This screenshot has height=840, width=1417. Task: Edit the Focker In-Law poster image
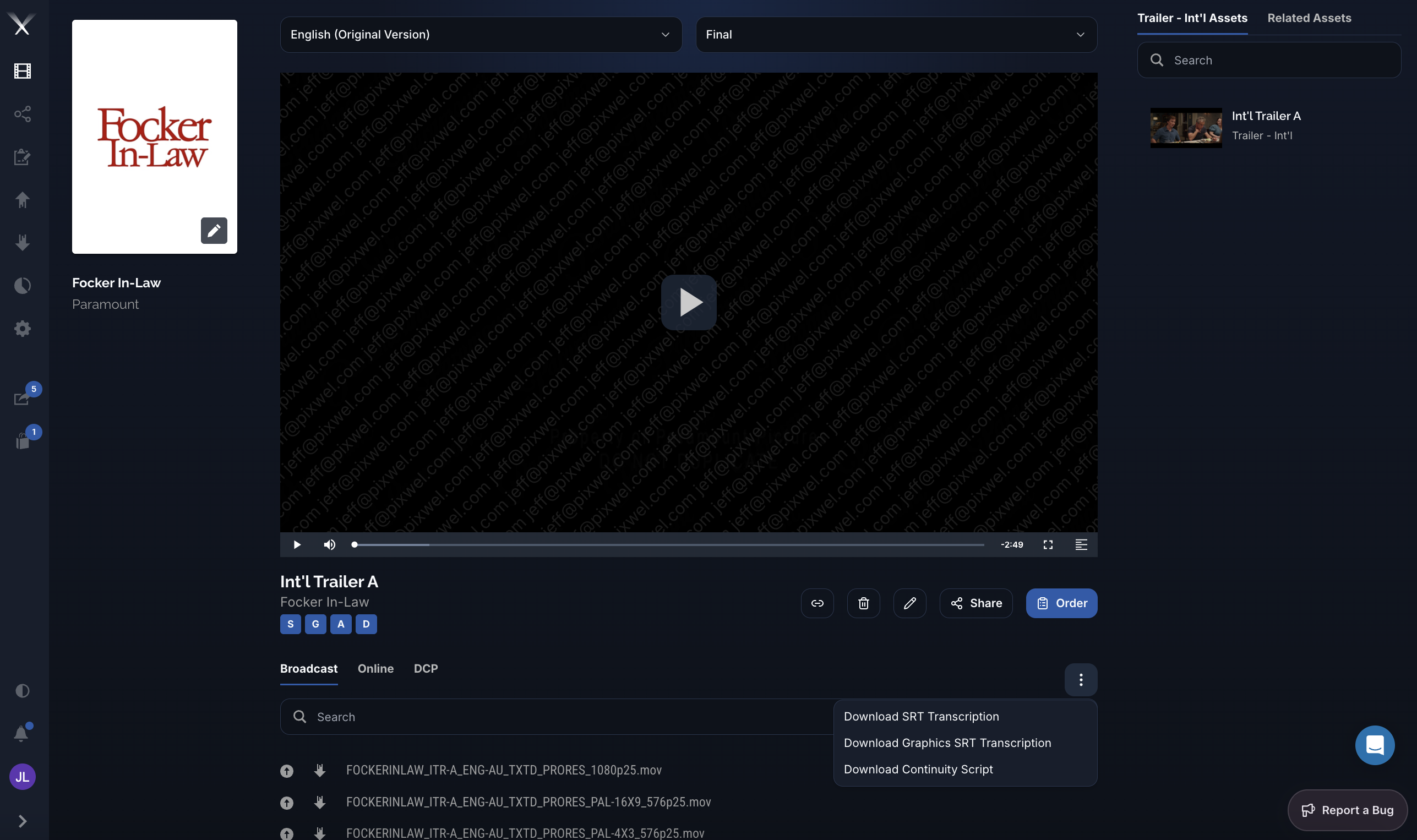pyautogui.click(x=214, y=231)
